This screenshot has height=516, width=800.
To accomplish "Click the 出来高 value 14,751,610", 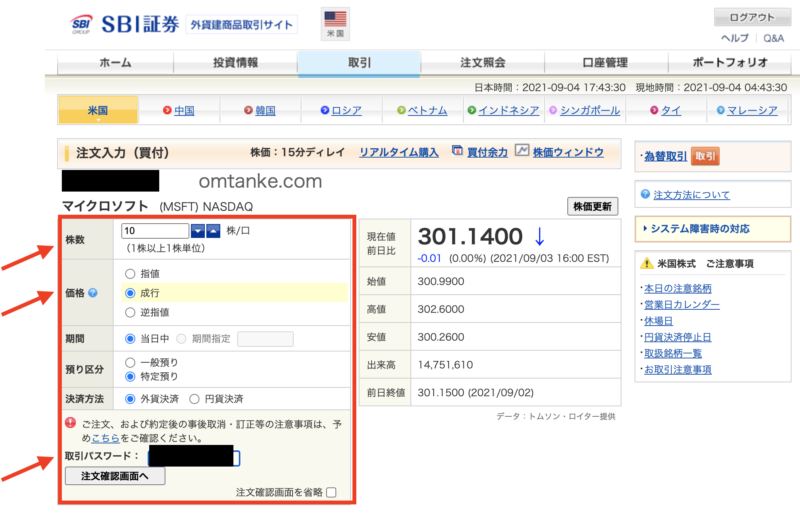I will pyautogui.click(x=445, y=365).
